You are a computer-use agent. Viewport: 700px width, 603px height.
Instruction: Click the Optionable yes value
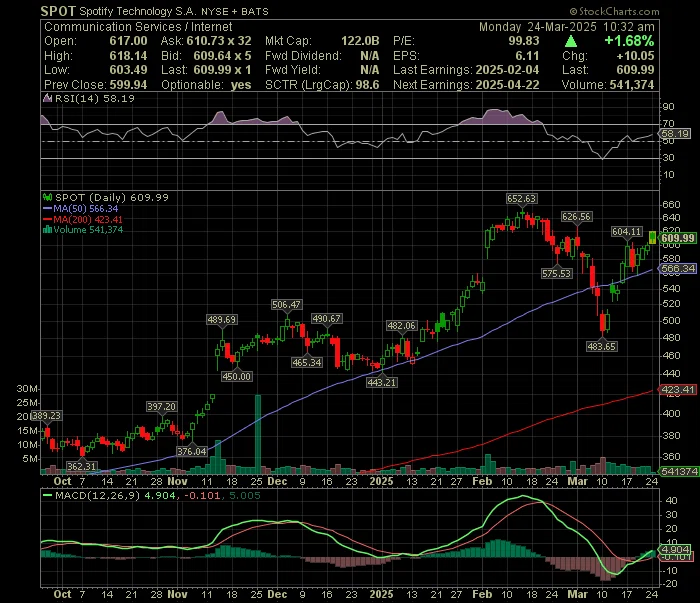tap(241, 84)
